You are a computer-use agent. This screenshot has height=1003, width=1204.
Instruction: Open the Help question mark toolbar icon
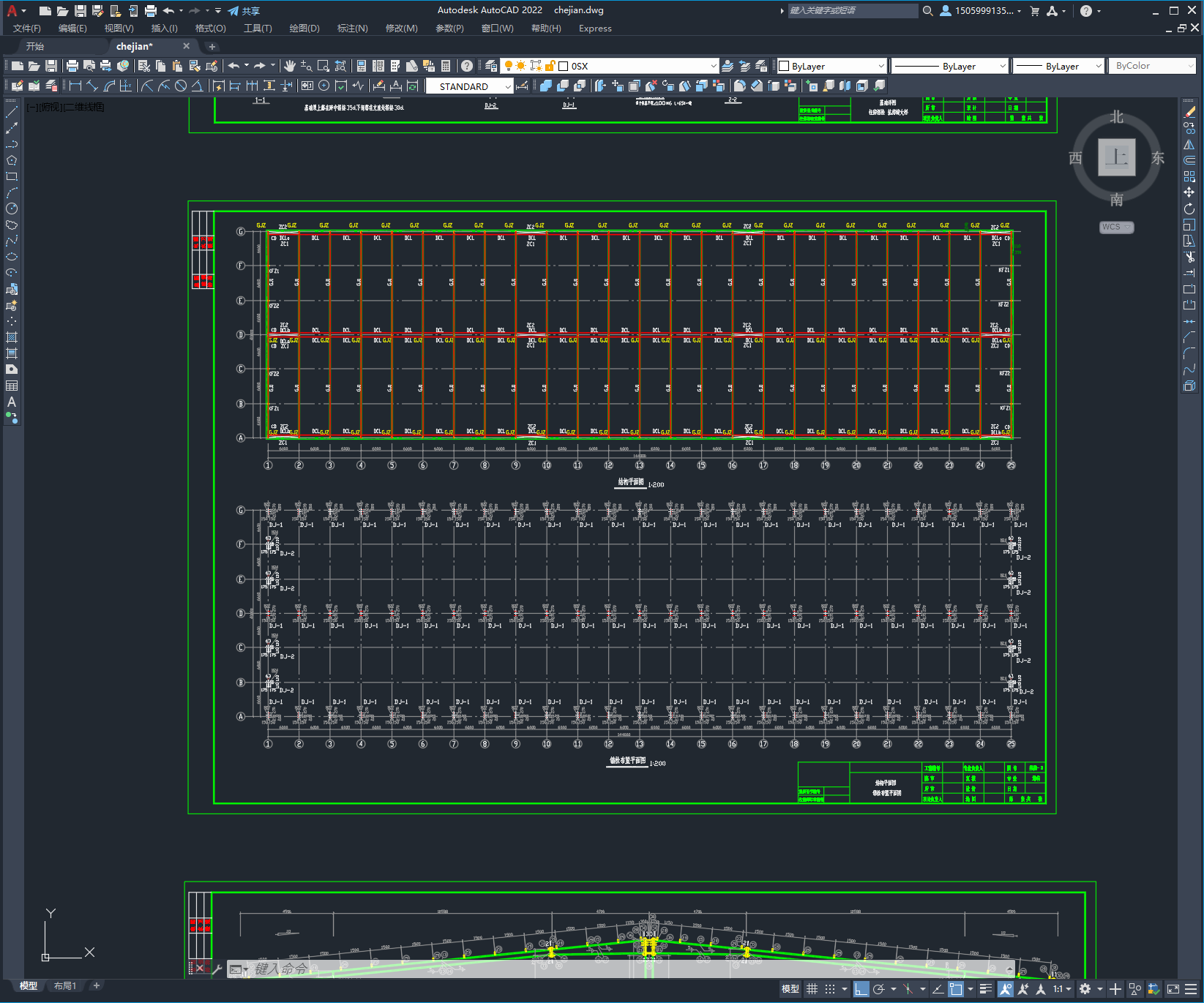(x=467, y=66)
